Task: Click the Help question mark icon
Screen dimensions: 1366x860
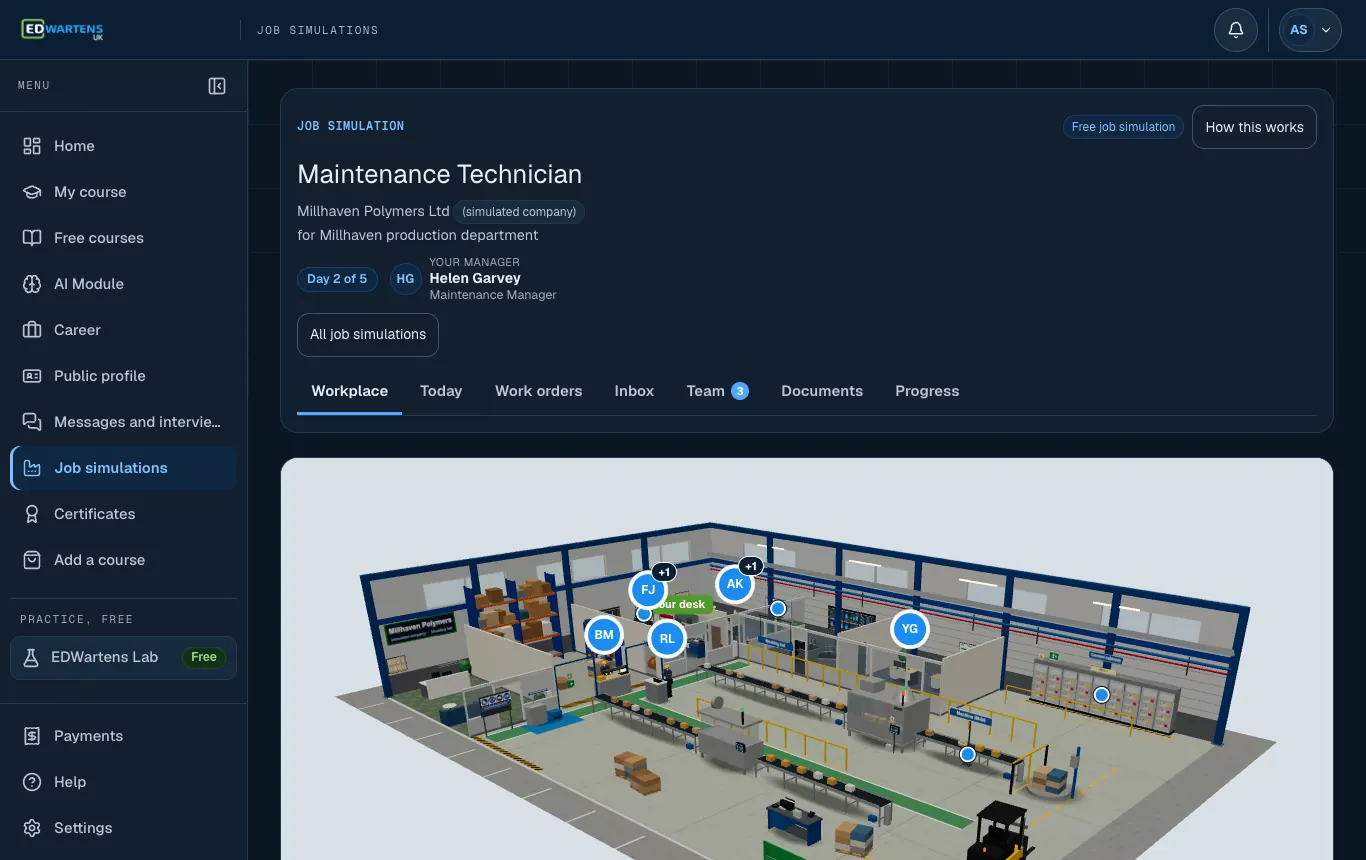Action: pos(32,782)
